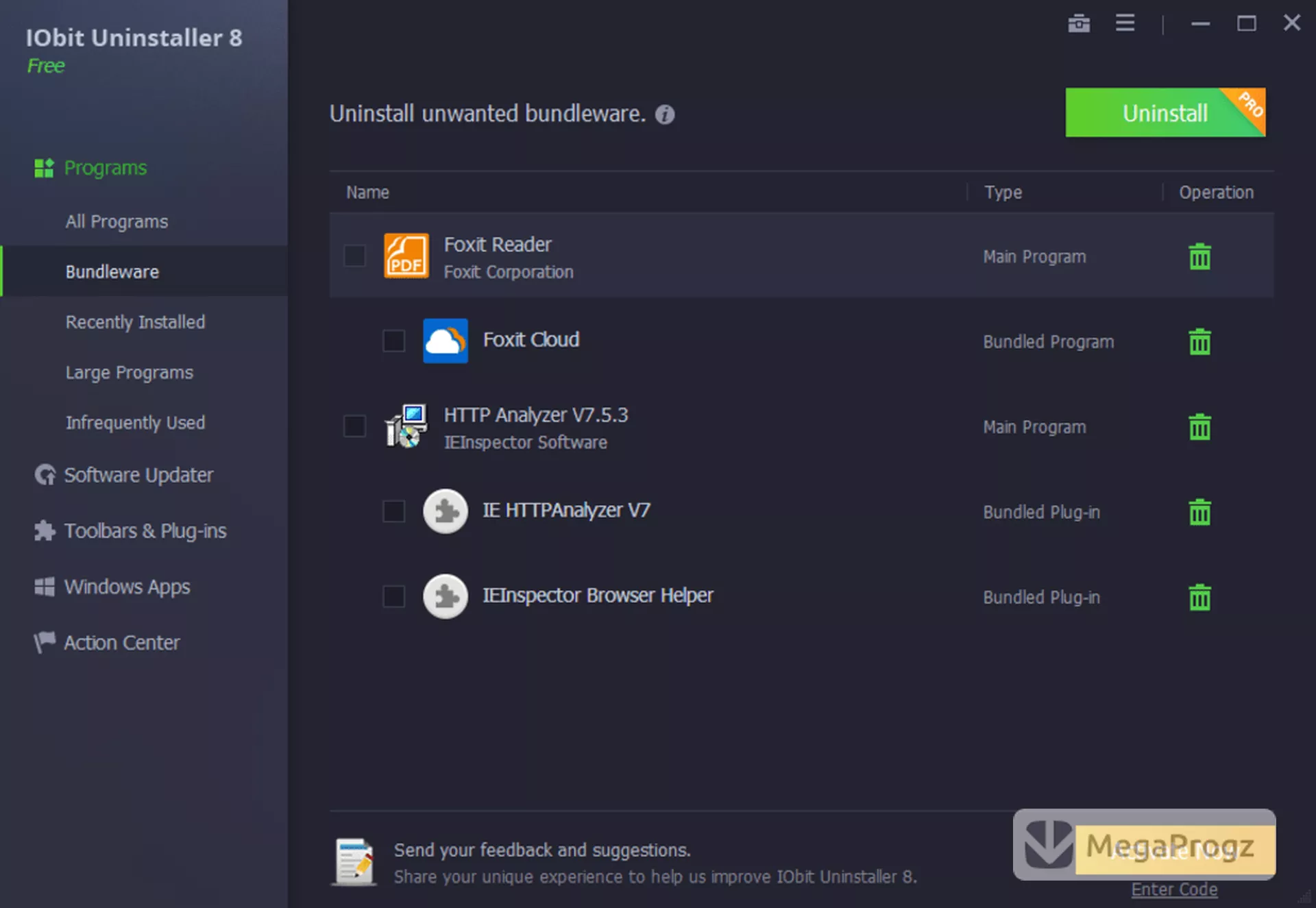The image size is (1316, 908).
Task: Delete IE HTTPAnalyzer V7 via trash icon
Action: coord(1199,512)
